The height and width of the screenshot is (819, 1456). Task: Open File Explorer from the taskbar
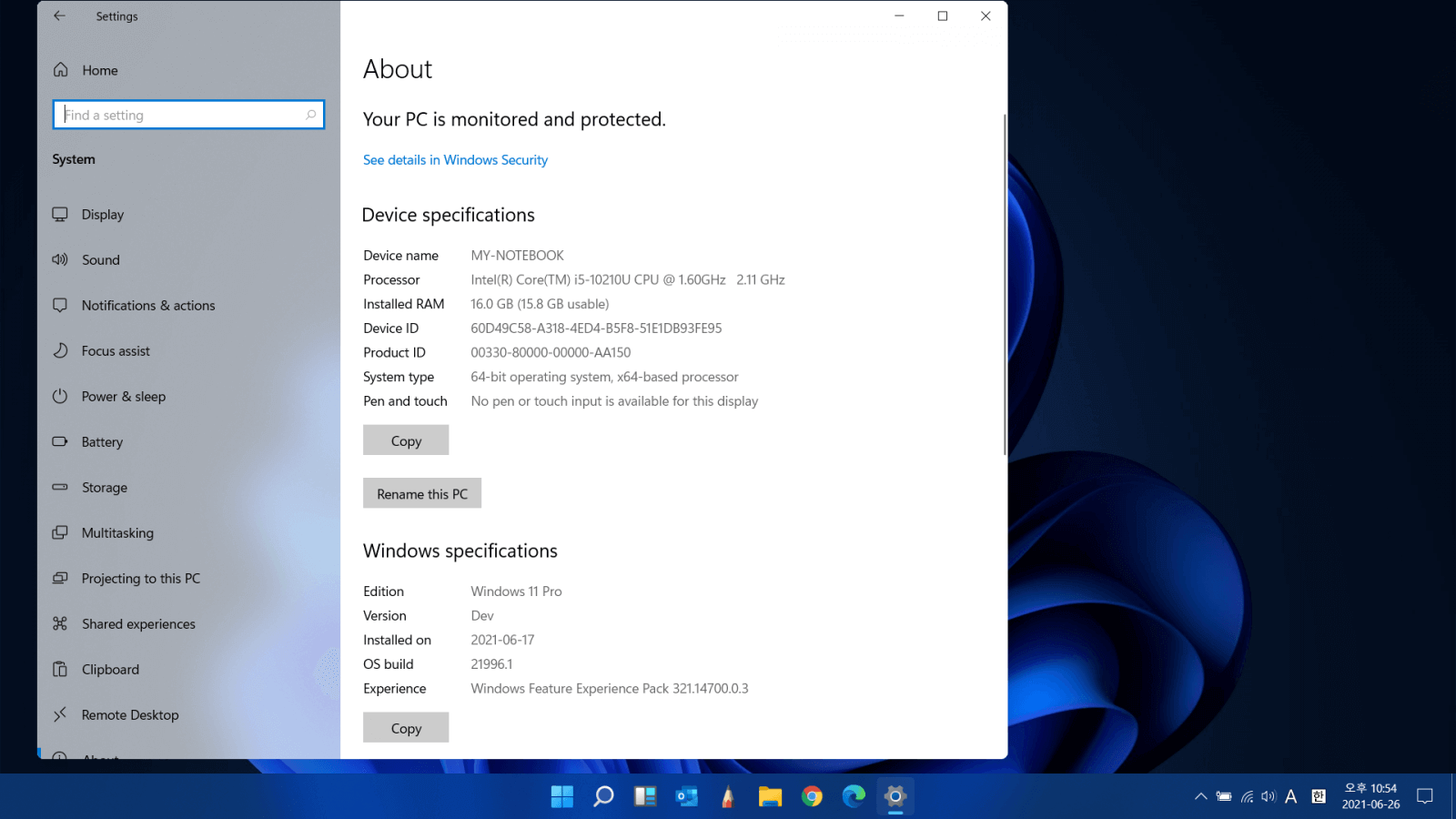[770, 797]
